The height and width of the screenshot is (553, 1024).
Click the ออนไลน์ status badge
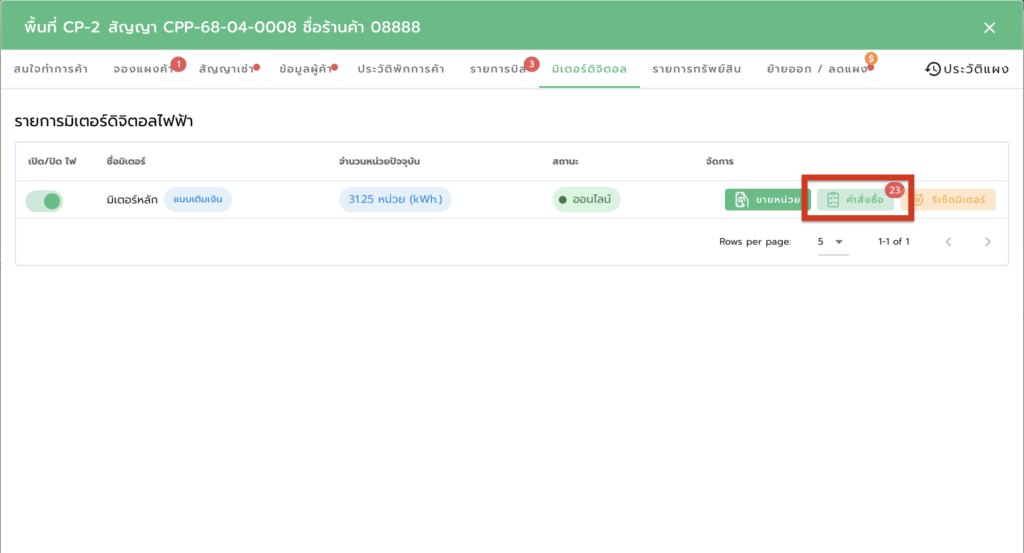tap(586, 200)
